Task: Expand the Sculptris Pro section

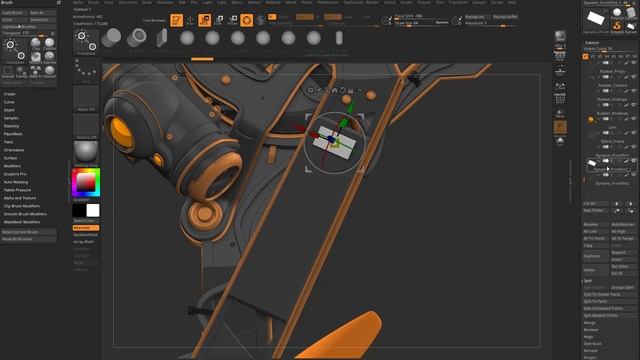Action: coord(15,174)
